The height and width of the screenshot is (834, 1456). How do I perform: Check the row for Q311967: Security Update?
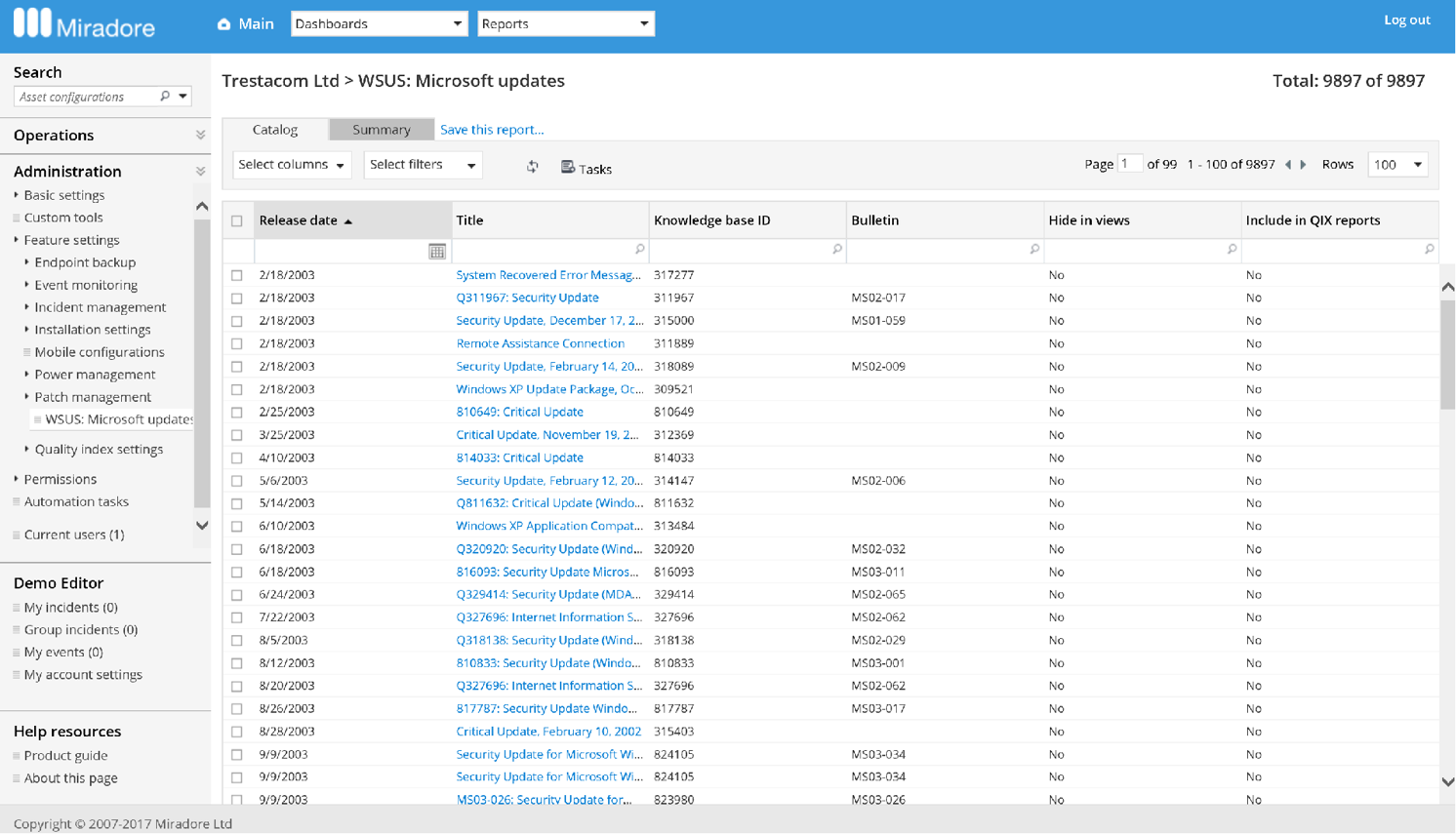point(237,298)
